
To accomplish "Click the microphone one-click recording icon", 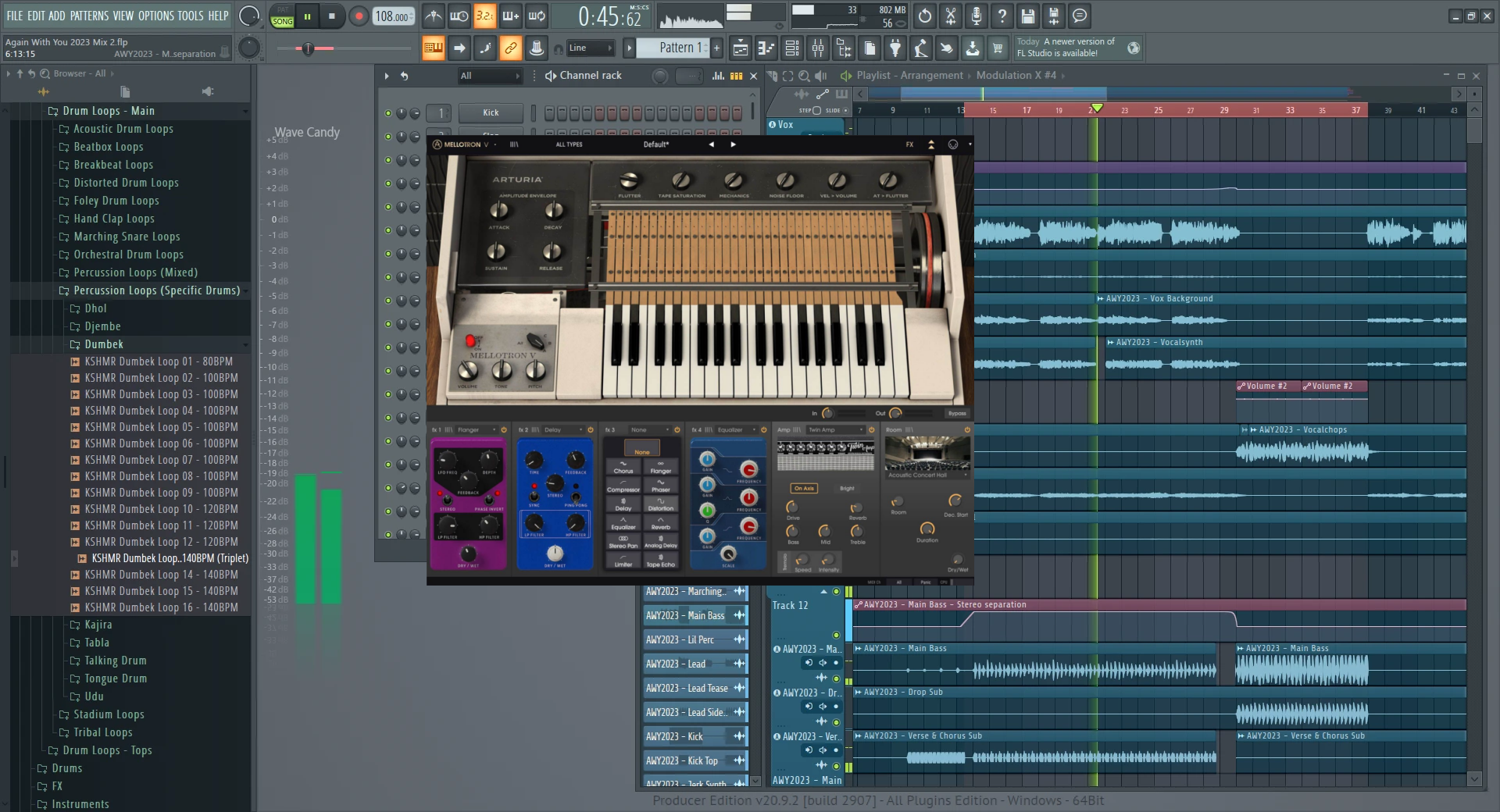I will point(977,16).
